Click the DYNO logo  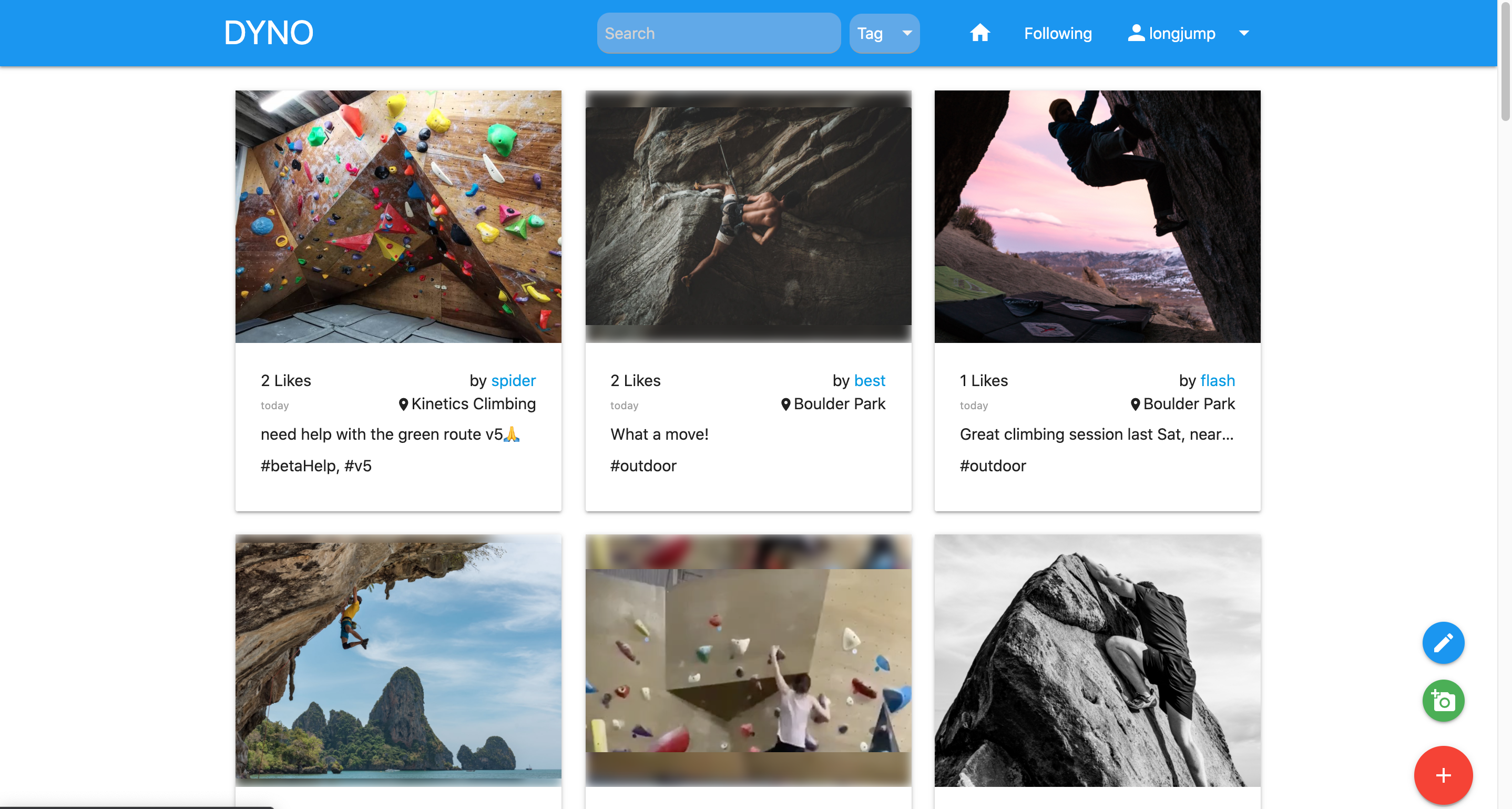click(268, 33)
